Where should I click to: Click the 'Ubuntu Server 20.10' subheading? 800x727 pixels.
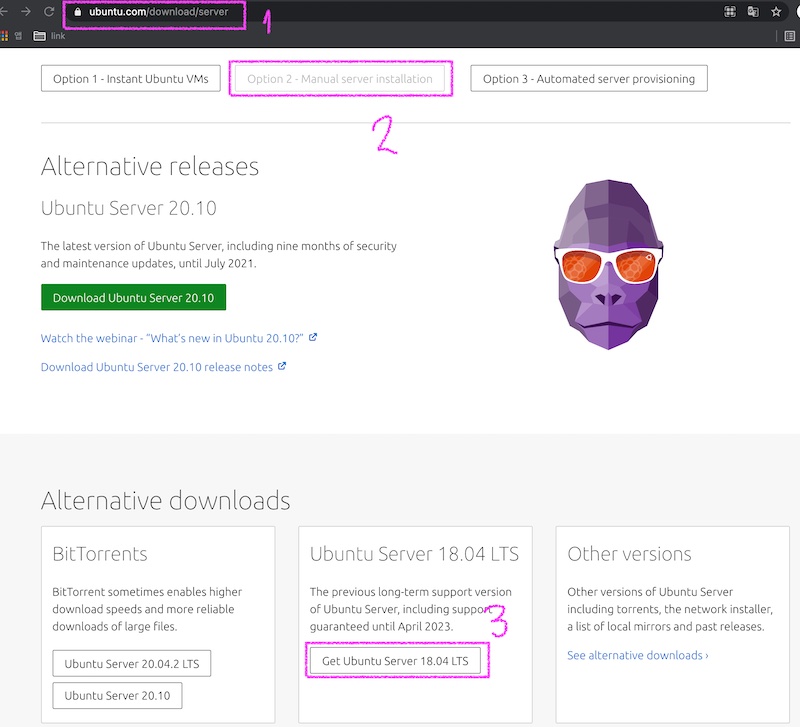[x=129, y=208]
